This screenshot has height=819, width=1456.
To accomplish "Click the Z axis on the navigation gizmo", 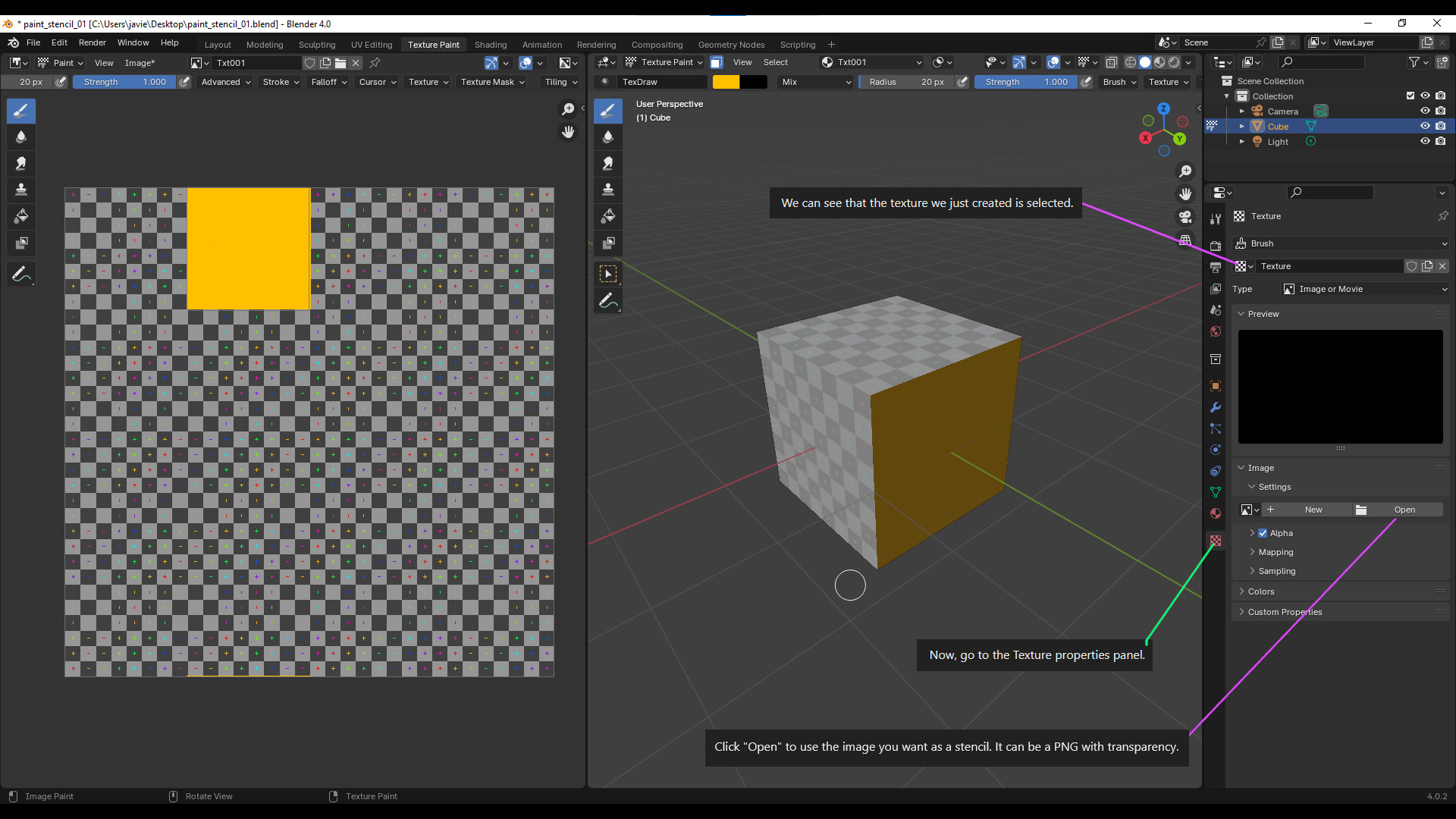I will point(1163,109).
